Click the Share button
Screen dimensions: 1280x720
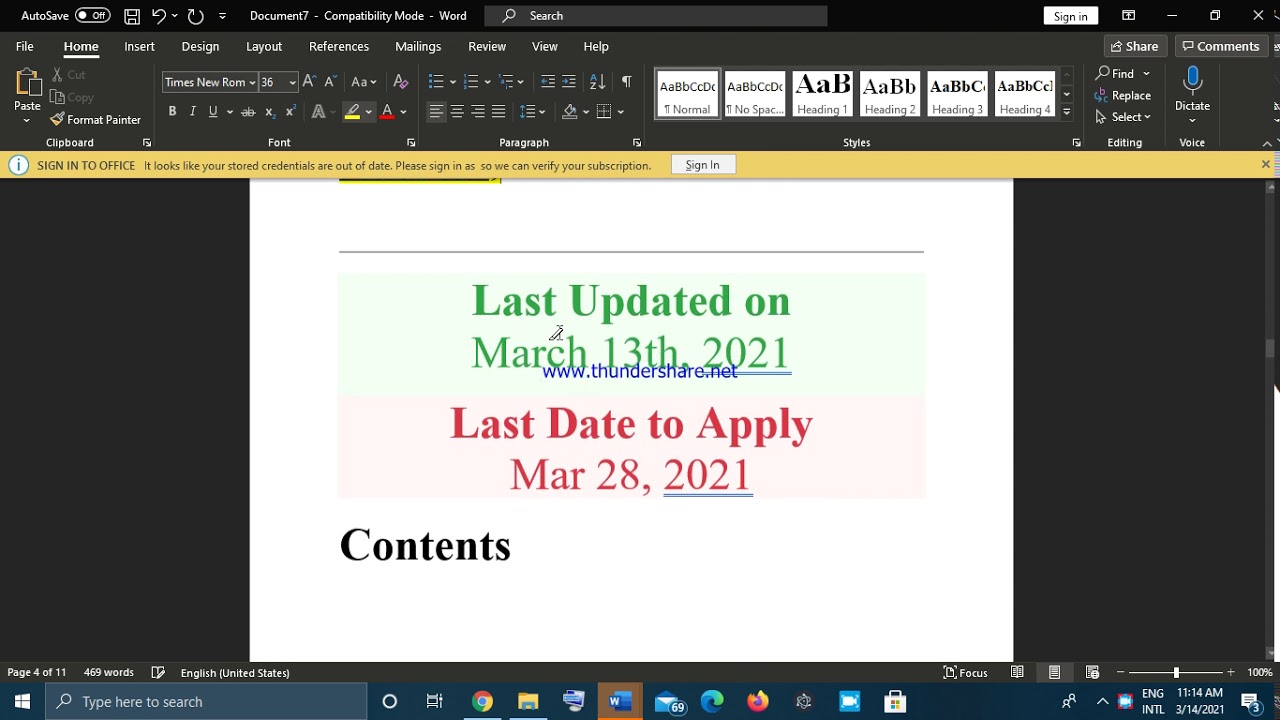1134,46
